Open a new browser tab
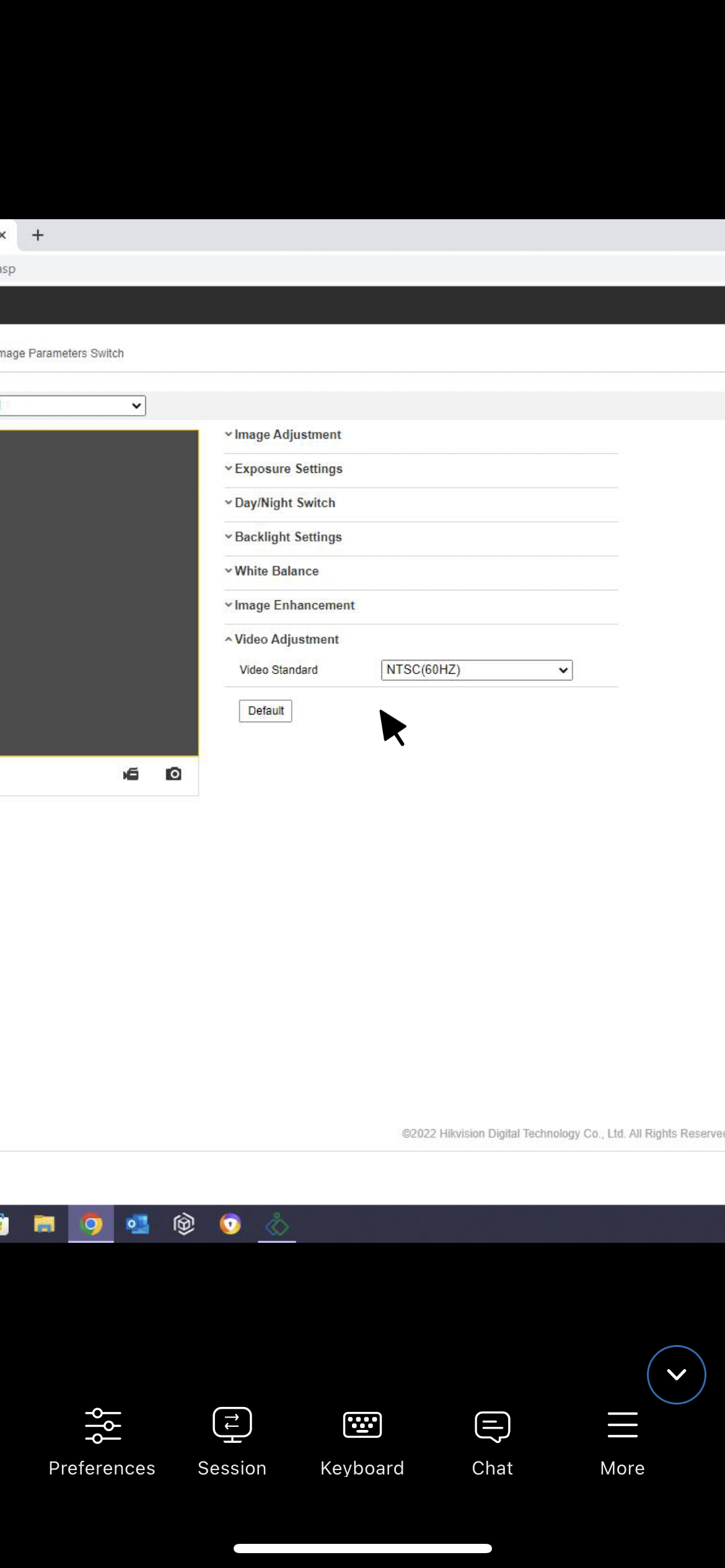The width and height of the screenshot is (725, 1568). 38,235
